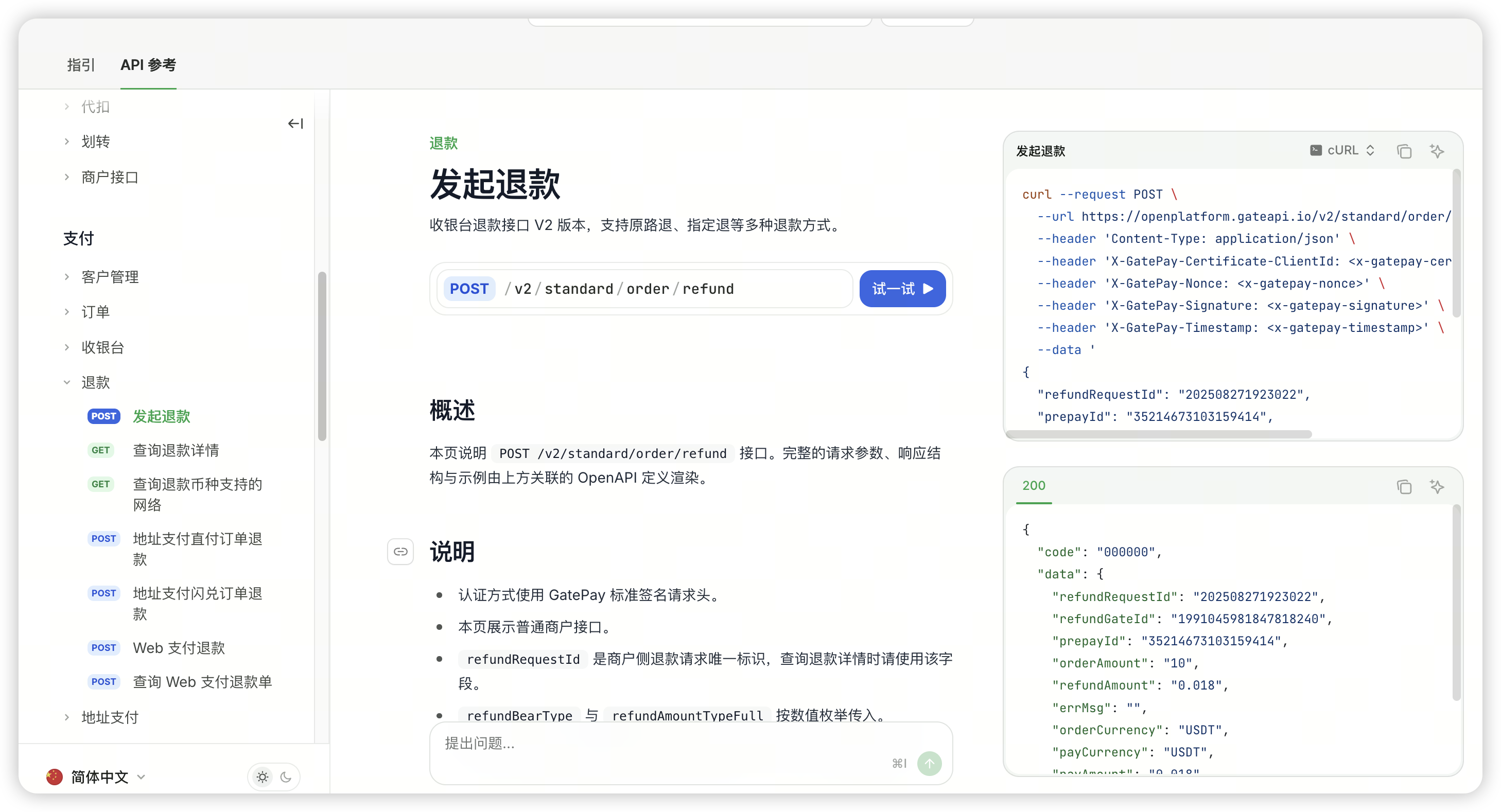Click the 200 response vertical scrollbar

pyautogui.click(x=1456, y=603)
